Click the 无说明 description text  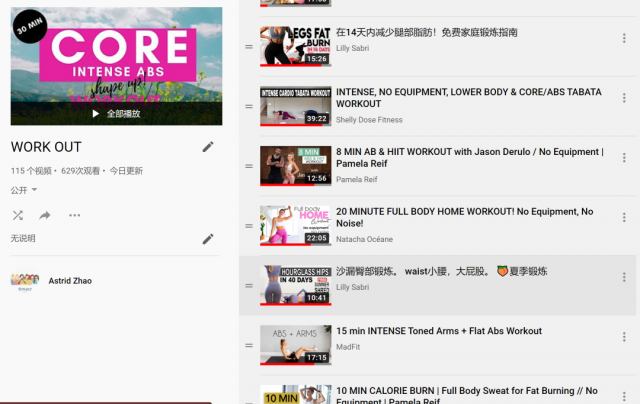pyautogui.click(x=23, y=238)
